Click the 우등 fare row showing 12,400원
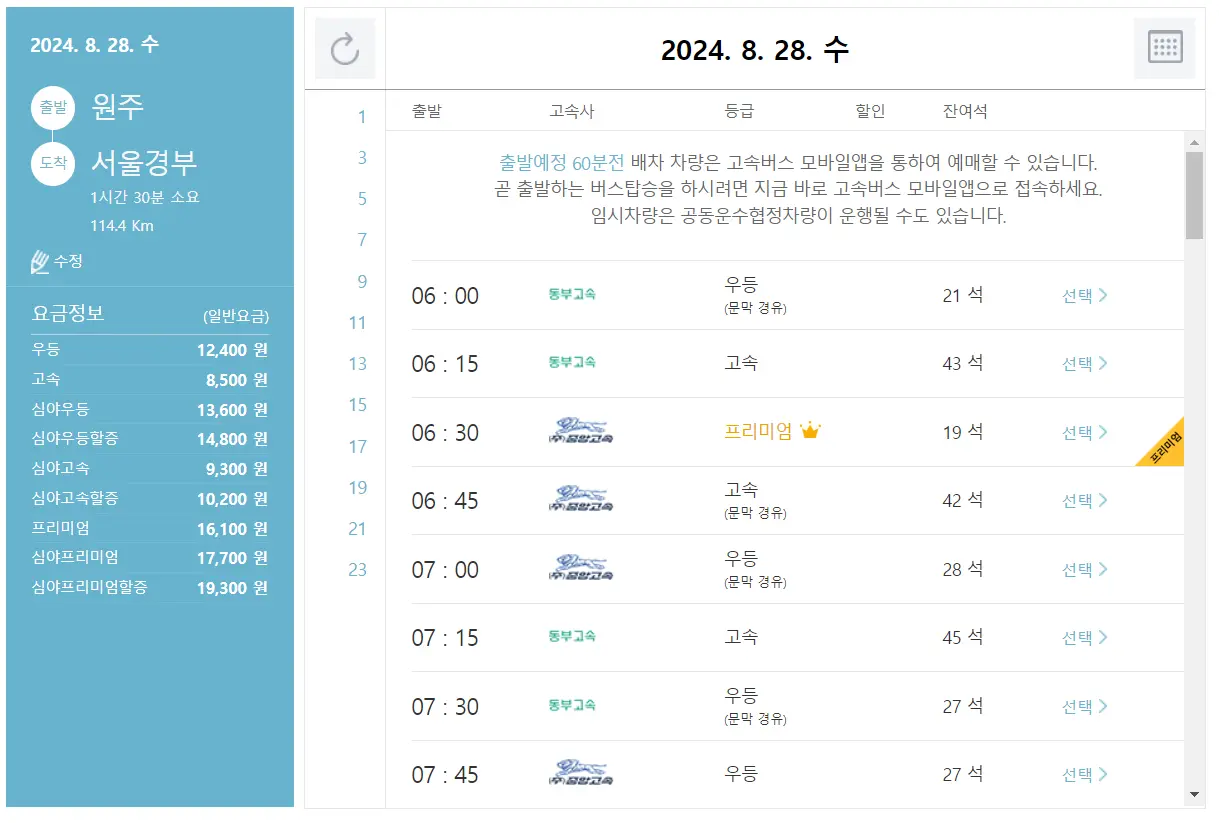This screenshot has height=823, width=1219. tap(150, 350)
